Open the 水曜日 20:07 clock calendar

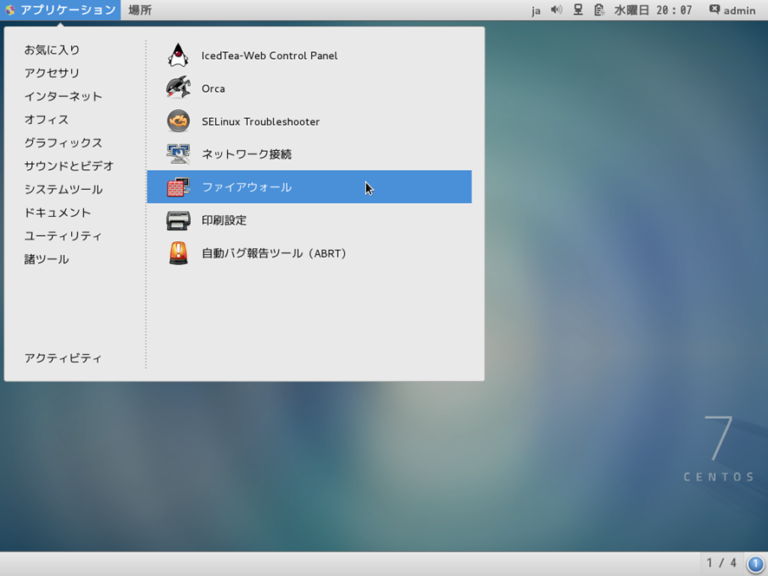click(652, 10)
